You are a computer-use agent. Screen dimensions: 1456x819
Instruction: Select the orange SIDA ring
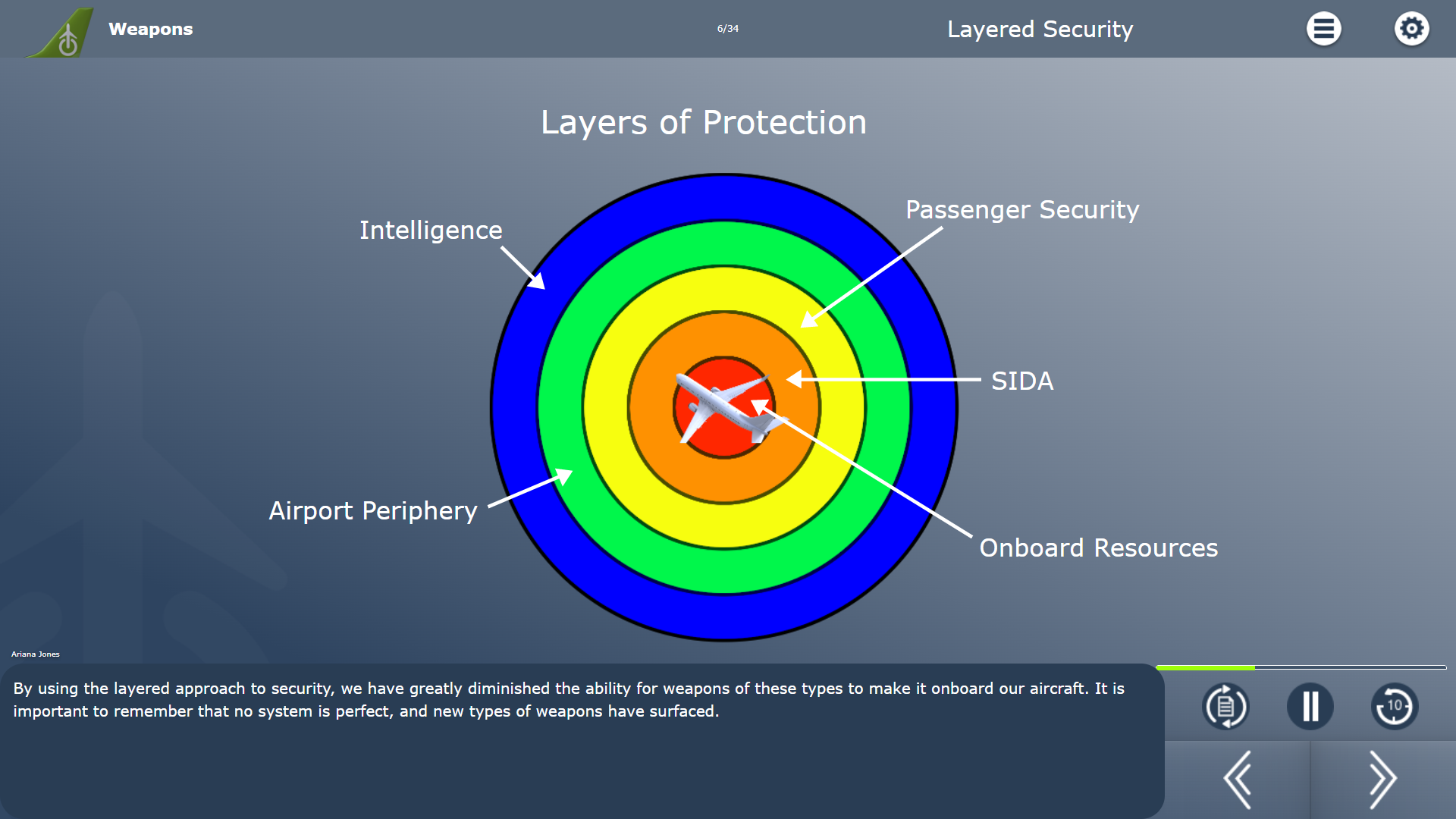723,334
